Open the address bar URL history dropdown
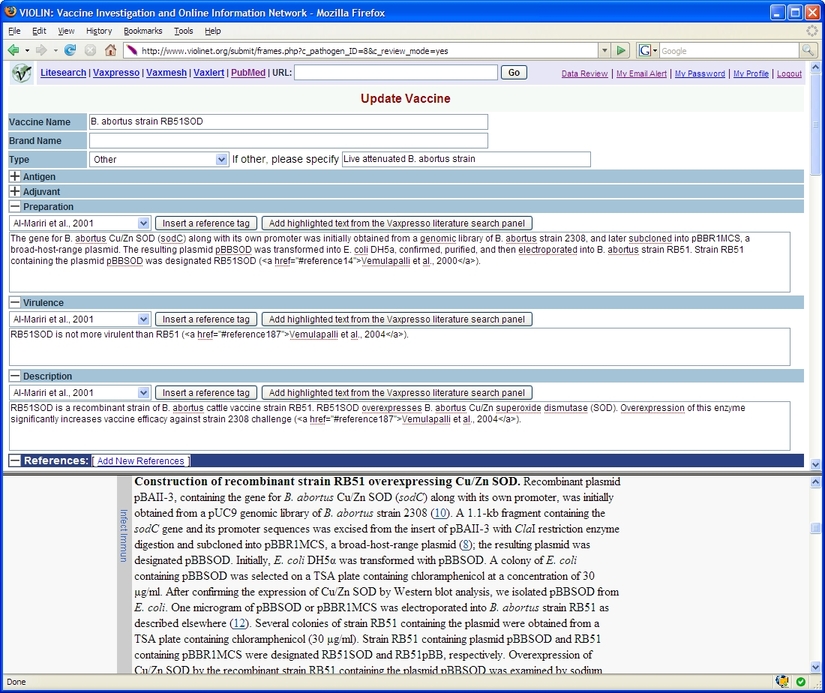The image size is (825, 693). click(605, 51)
